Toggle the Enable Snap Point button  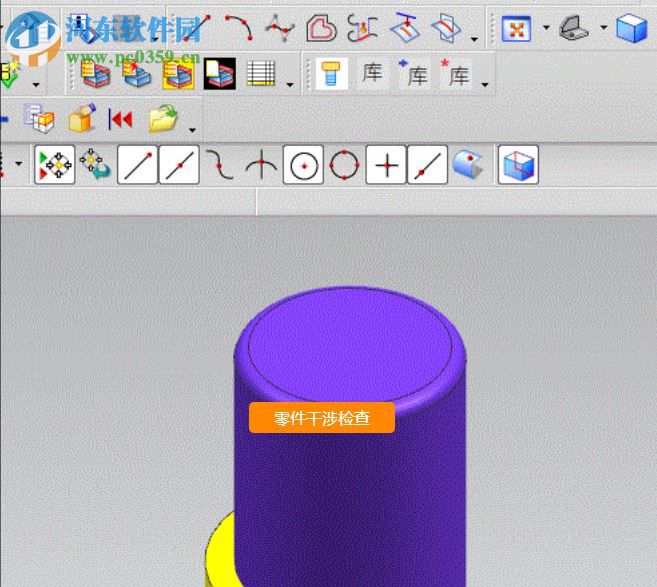54,165
